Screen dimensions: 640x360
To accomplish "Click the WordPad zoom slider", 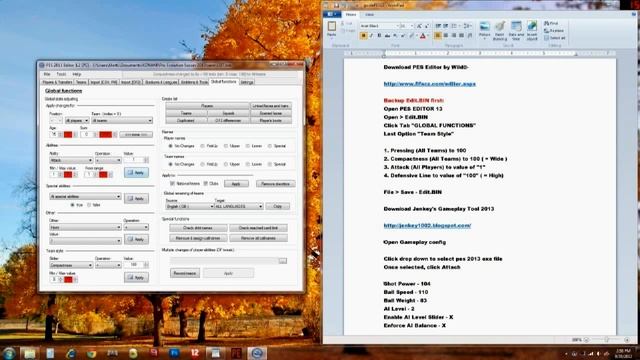I will click(x=607, y=340).
